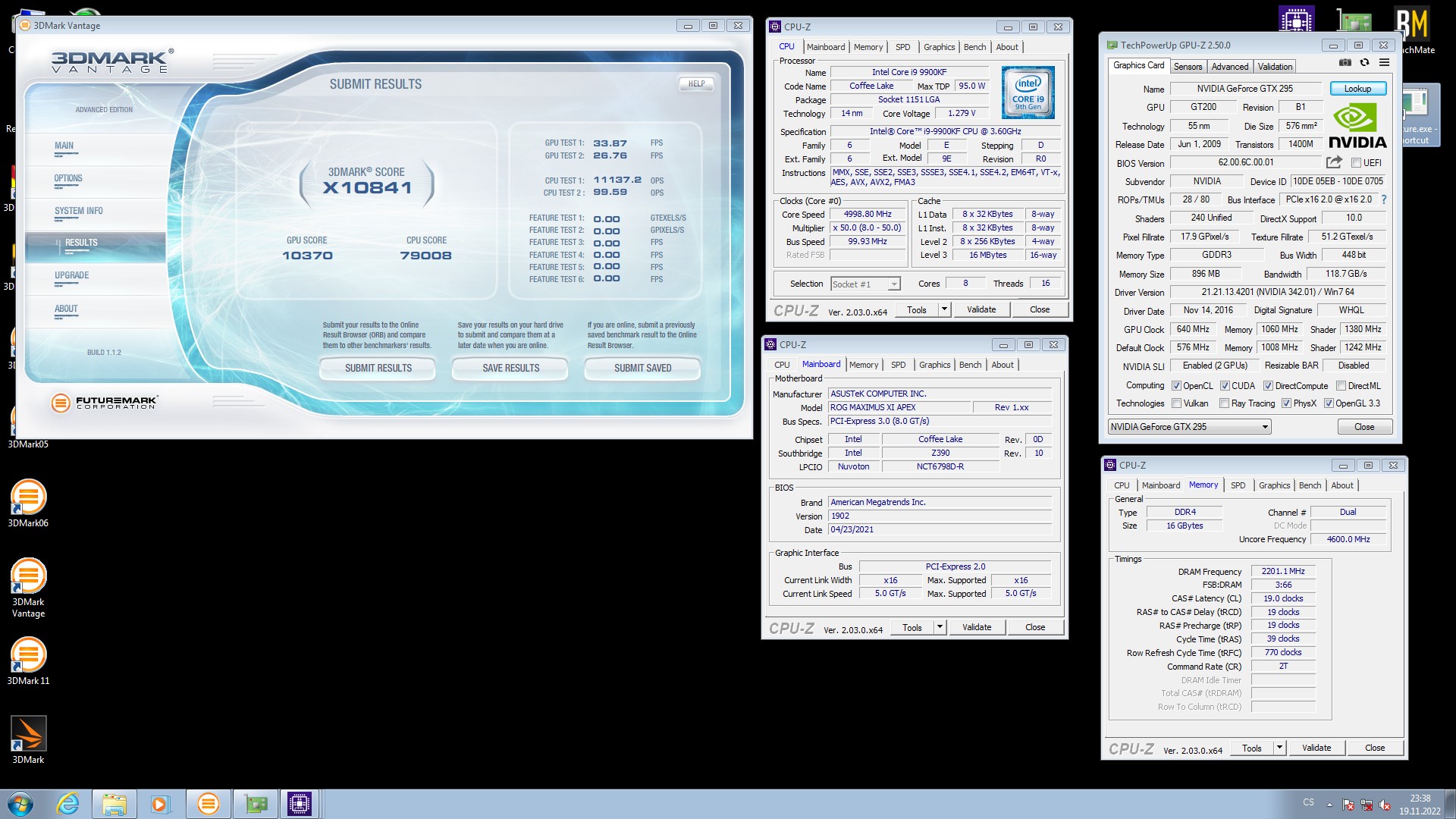Open the Sensors tab in GPU-Z
Viewport: 1456px width, 819px height.
pos(1188,67)
